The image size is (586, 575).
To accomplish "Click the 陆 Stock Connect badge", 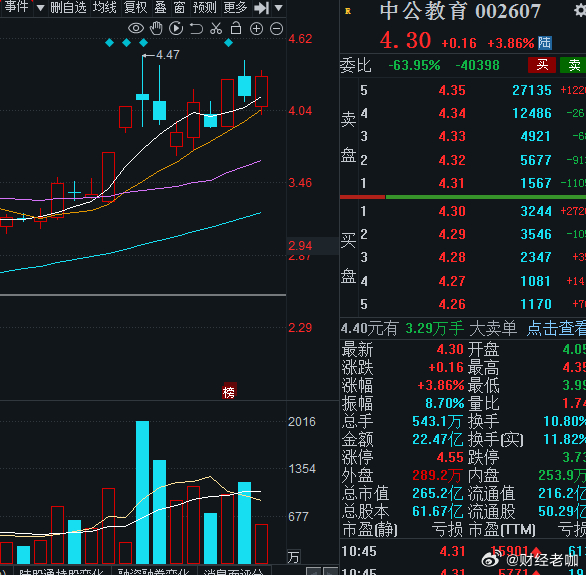I will pyautogui.click(x=545, y=43).
